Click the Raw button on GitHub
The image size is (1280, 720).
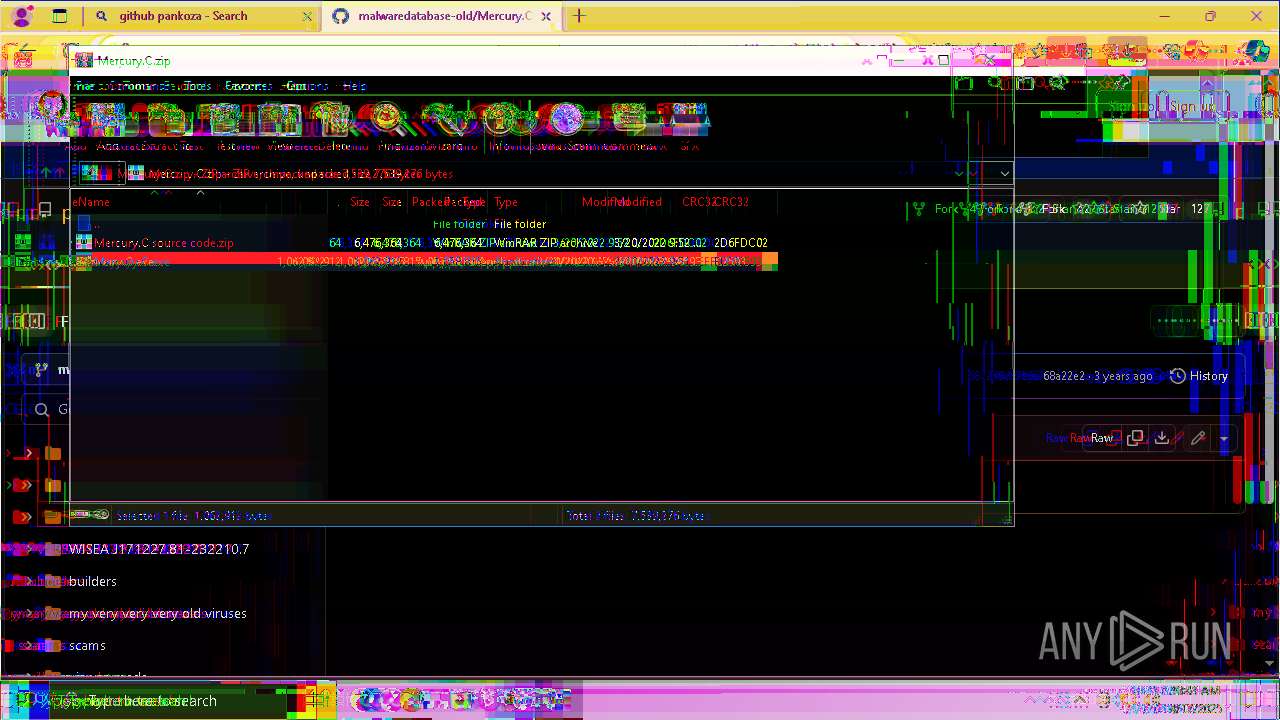tap(1101, 438)
